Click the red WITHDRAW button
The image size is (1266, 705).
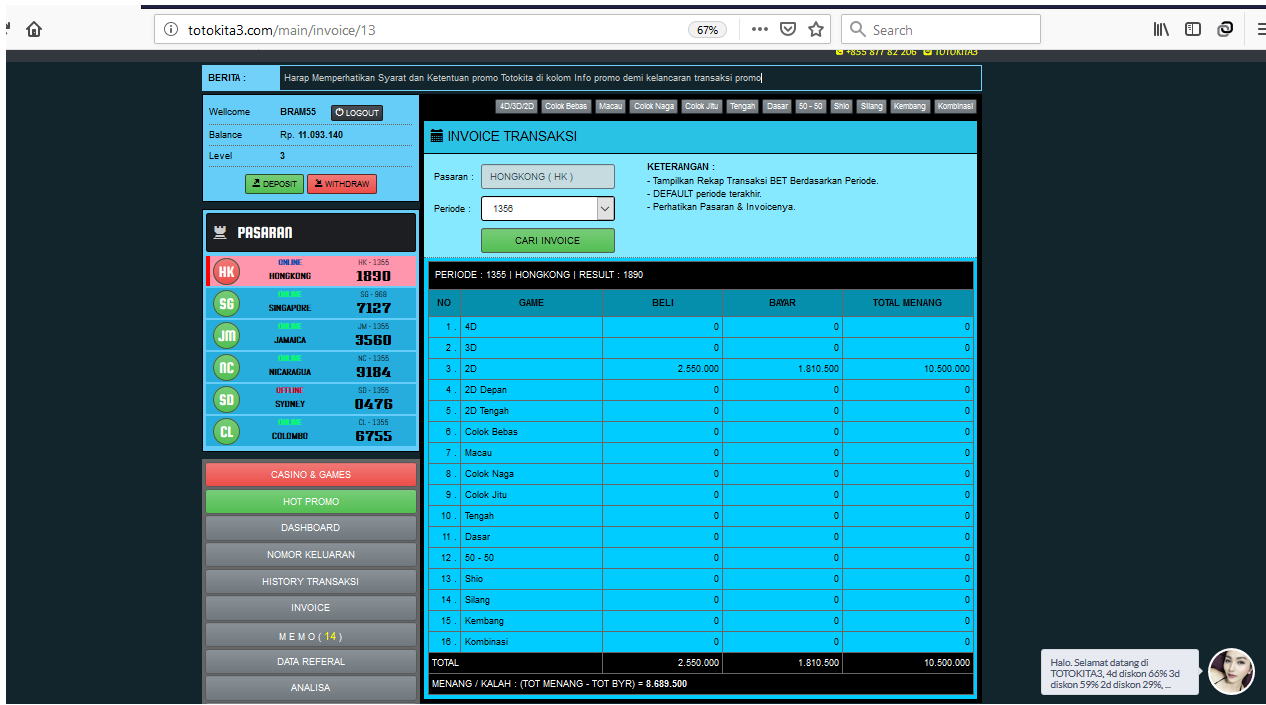point(342,184)
